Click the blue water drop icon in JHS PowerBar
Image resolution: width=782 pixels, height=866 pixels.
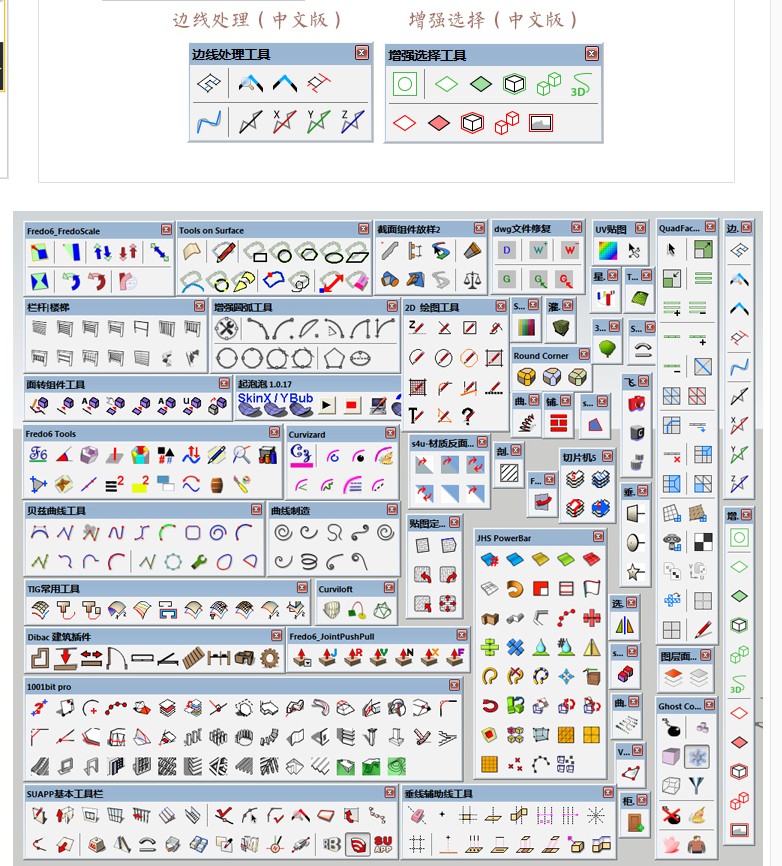tap(541, 647)
